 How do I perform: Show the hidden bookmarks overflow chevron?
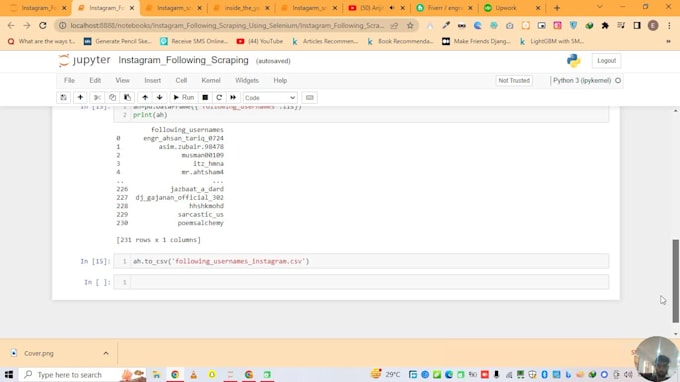[668, 41]
